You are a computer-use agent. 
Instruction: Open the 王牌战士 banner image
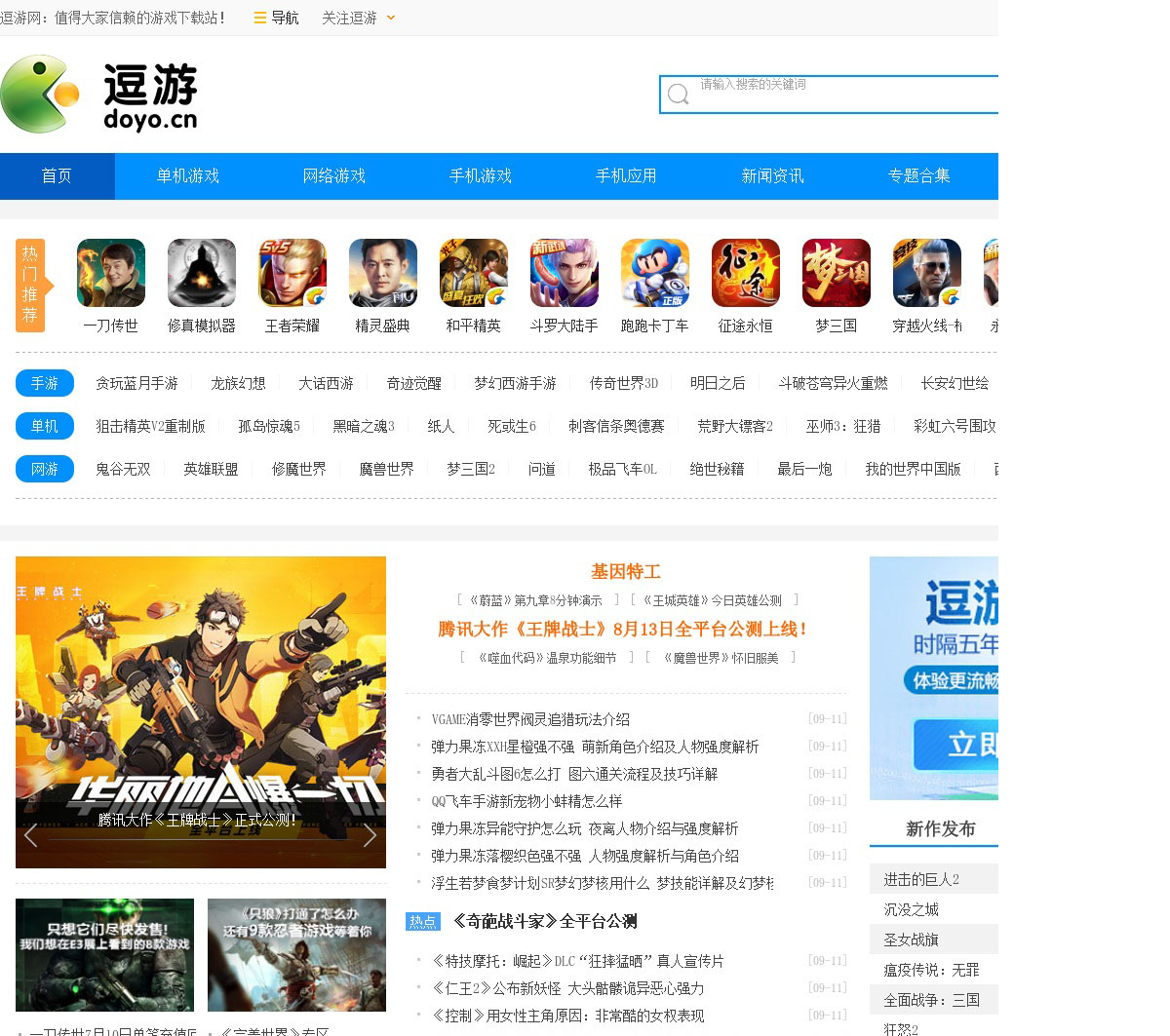[201, 711]
